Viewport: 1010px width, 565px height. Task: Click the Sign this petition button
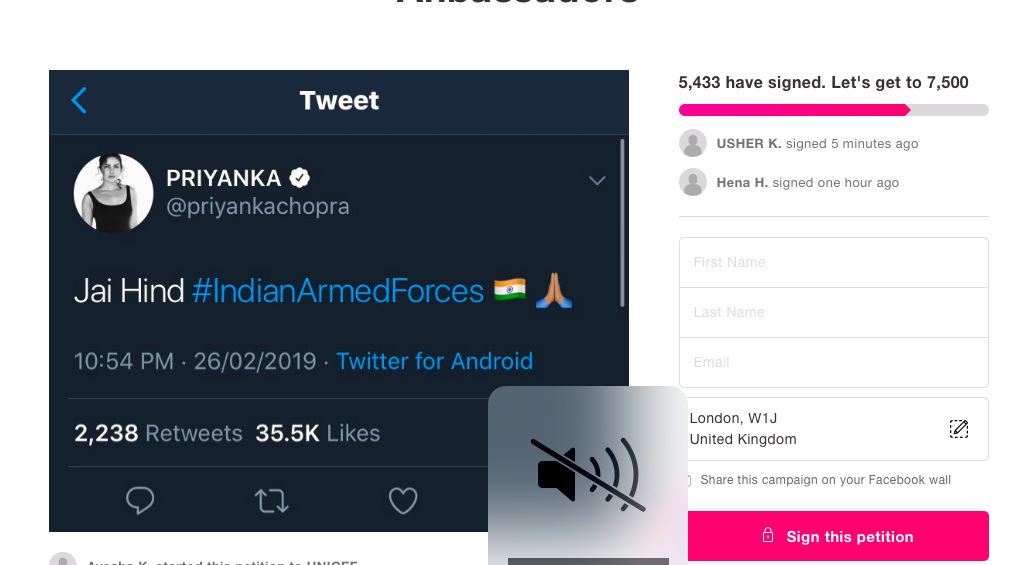point(838,536)
